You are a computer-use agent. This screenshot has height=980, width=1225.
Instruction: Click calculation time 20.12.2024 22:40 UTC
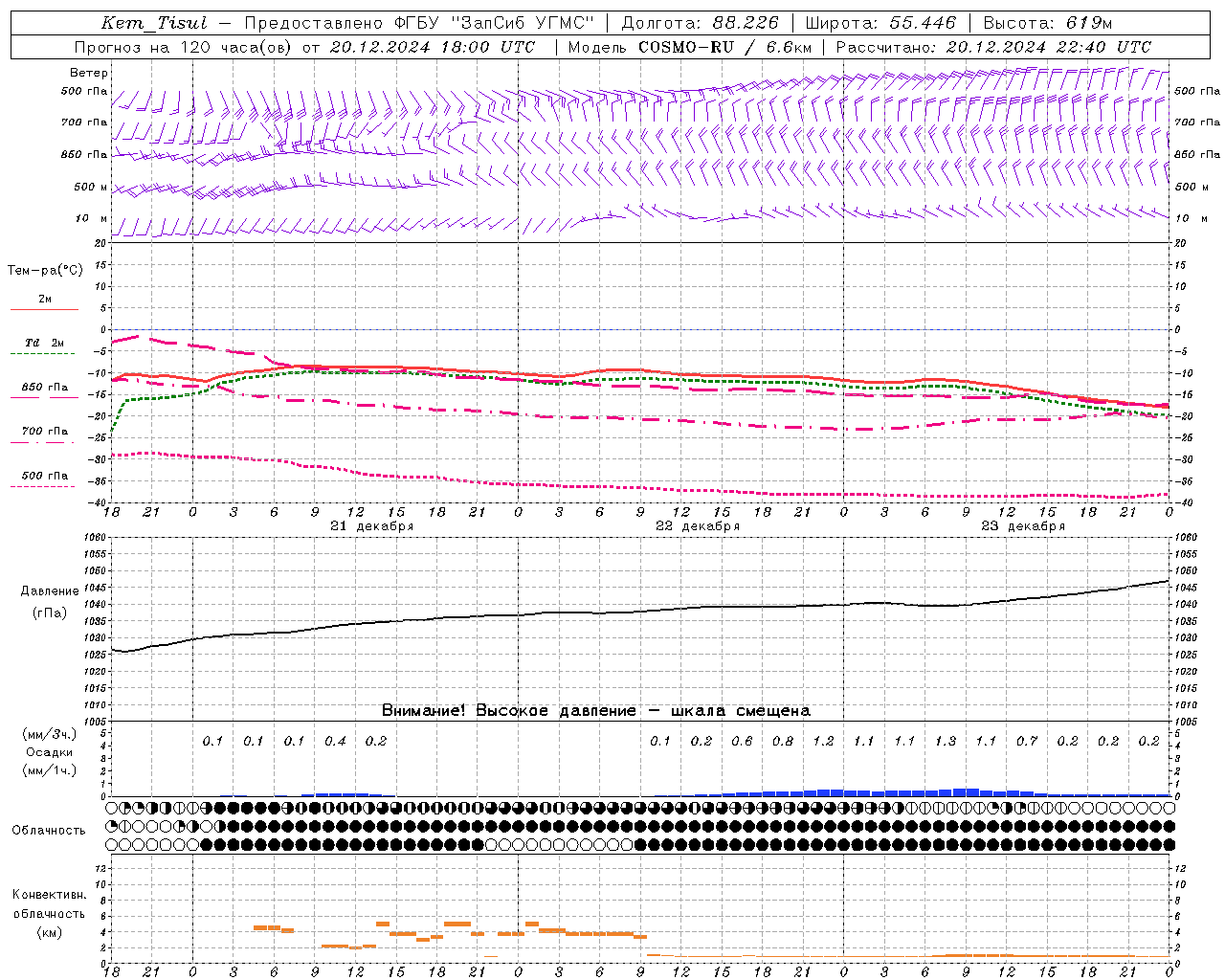click(1049, 47)
